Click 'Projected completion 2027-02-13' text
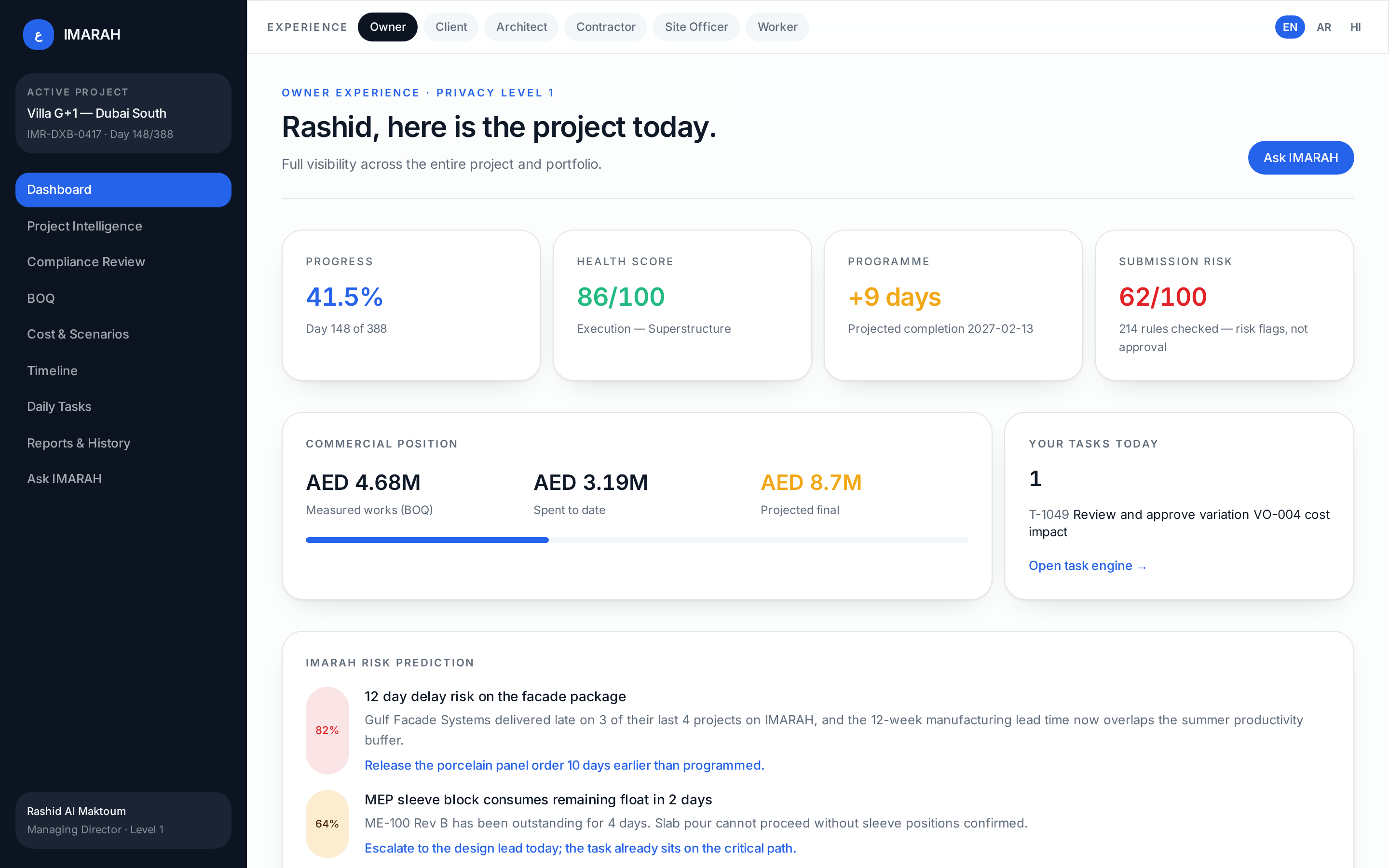The width and height of the screenshot is (1389, 868). coord(940,329)
